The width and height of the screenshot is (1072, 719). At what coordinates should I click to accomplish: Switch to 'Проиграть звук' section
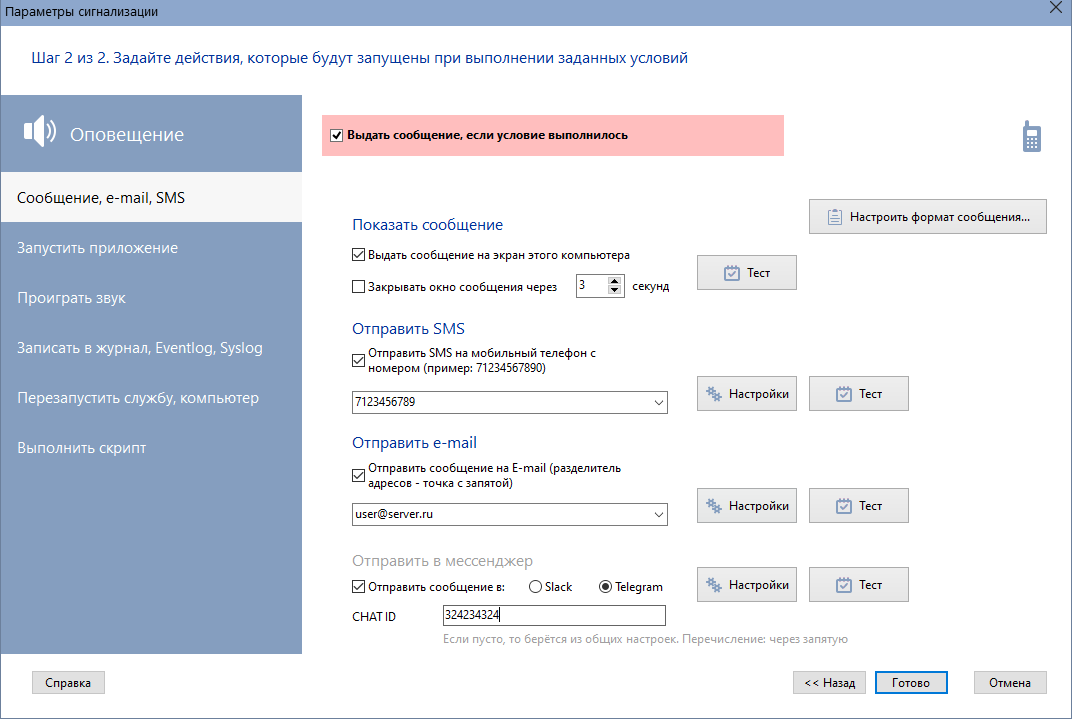(x=151, y=298)
